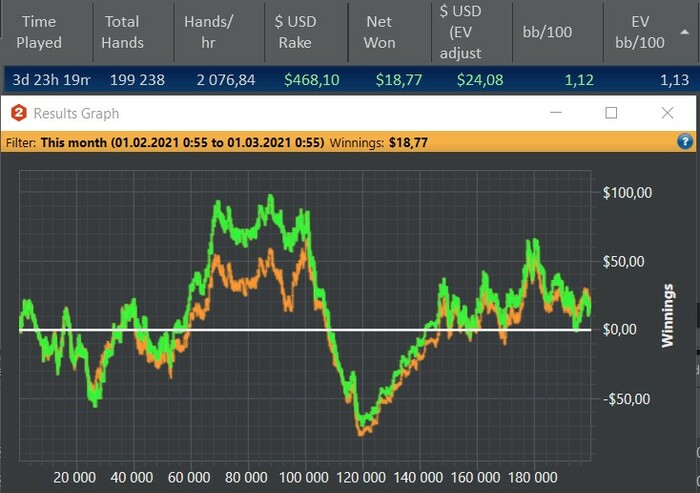700x493 pixels.
Task: Click the Results Graph window title
Action: tap(76, 113)
